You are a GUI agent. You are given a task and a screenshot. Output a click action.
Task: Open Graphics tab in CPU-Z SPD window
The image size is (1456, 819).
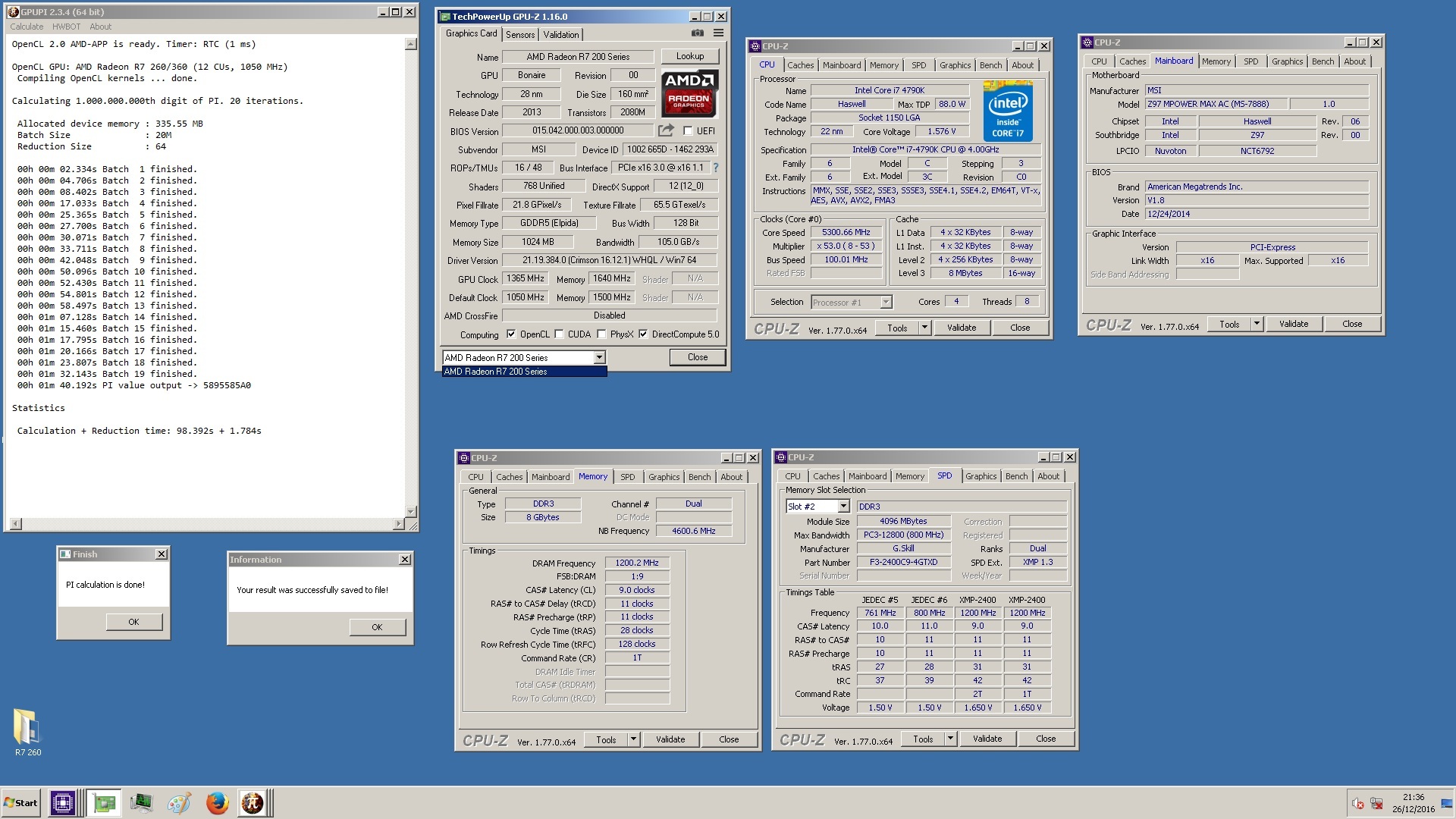(x=981, y=476)
